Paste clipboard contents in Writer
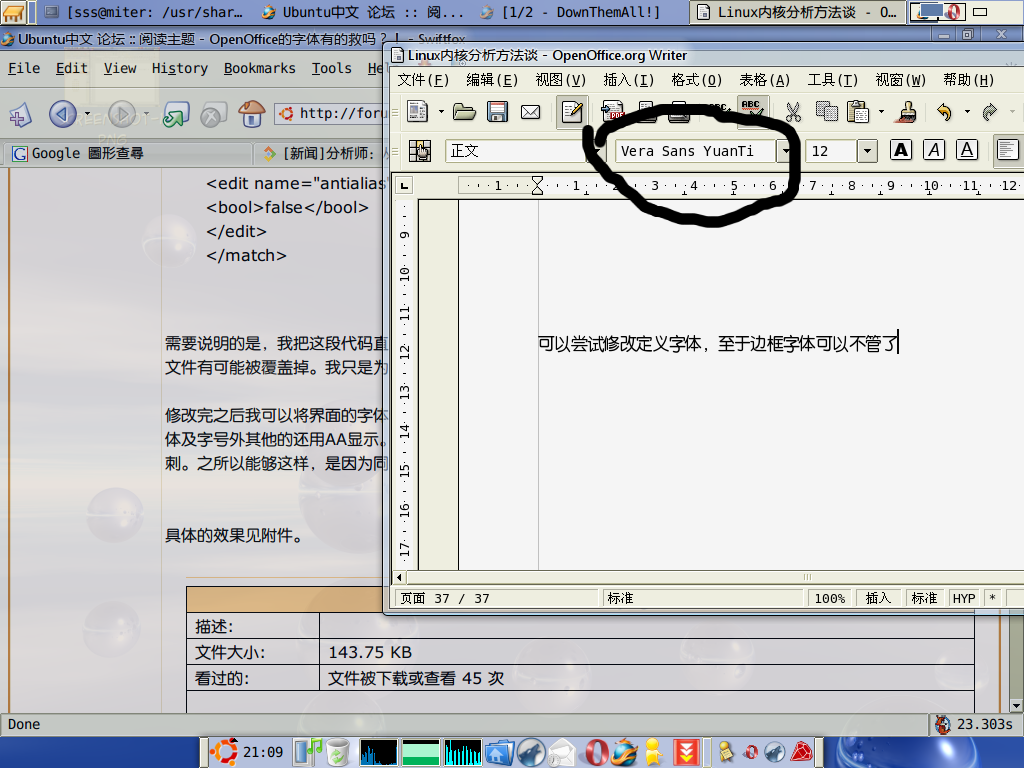Viewport: 1024px width, 768px height. pos(858,112)
